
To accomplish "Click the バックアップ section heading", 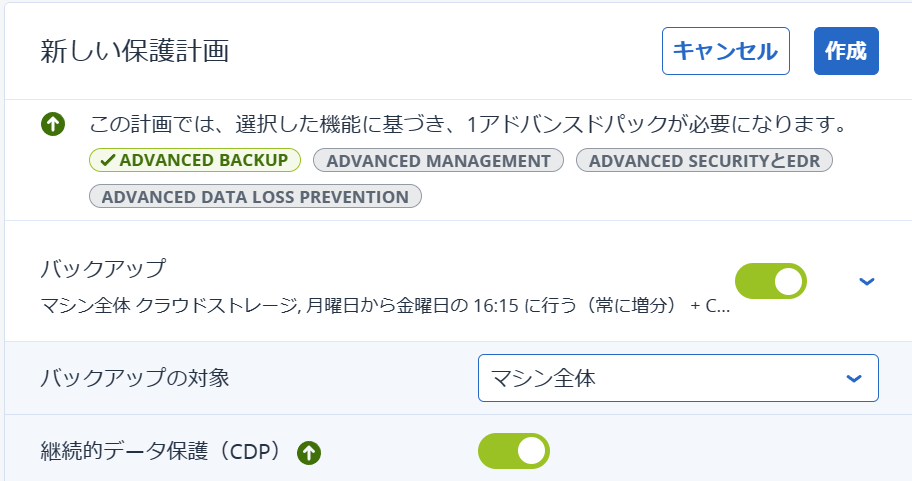I will [x=104, y=268].
